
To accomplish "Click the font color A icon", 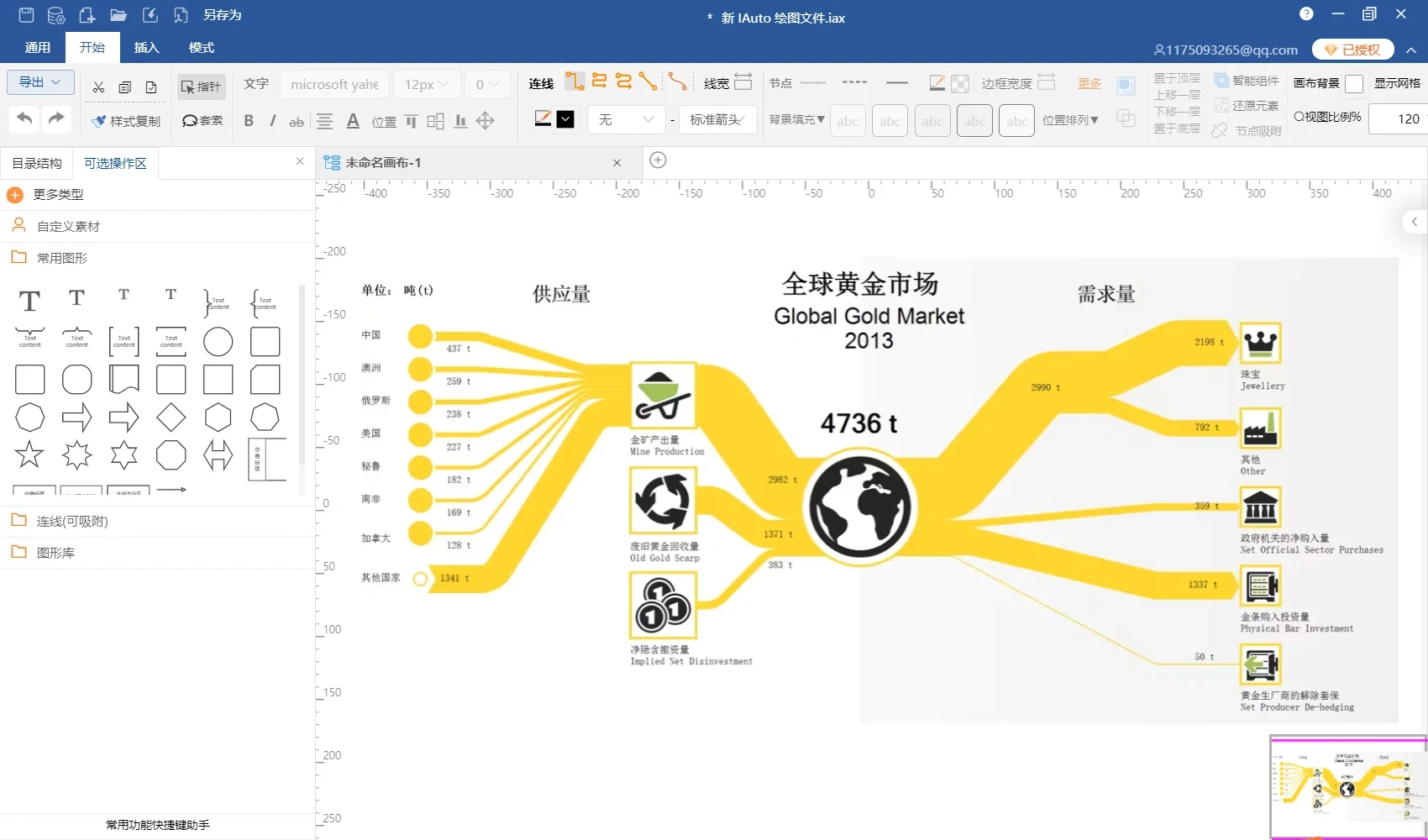I will coord(353,121).
